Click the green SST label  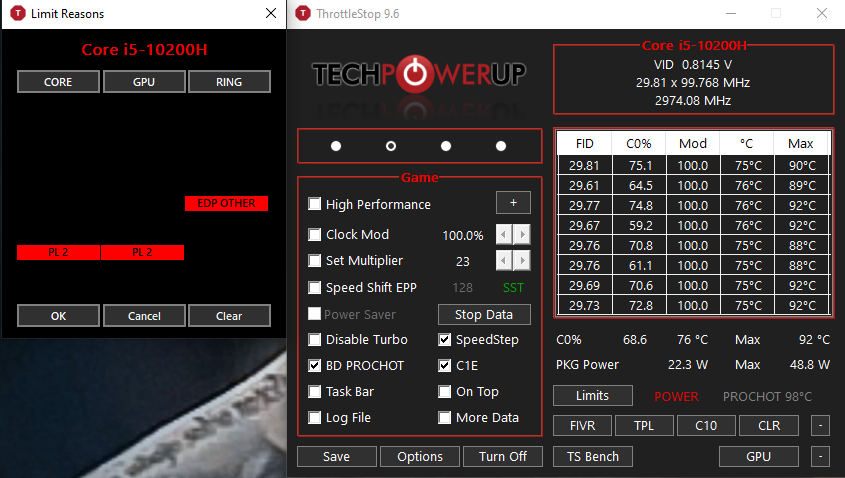tap(513, 288)
